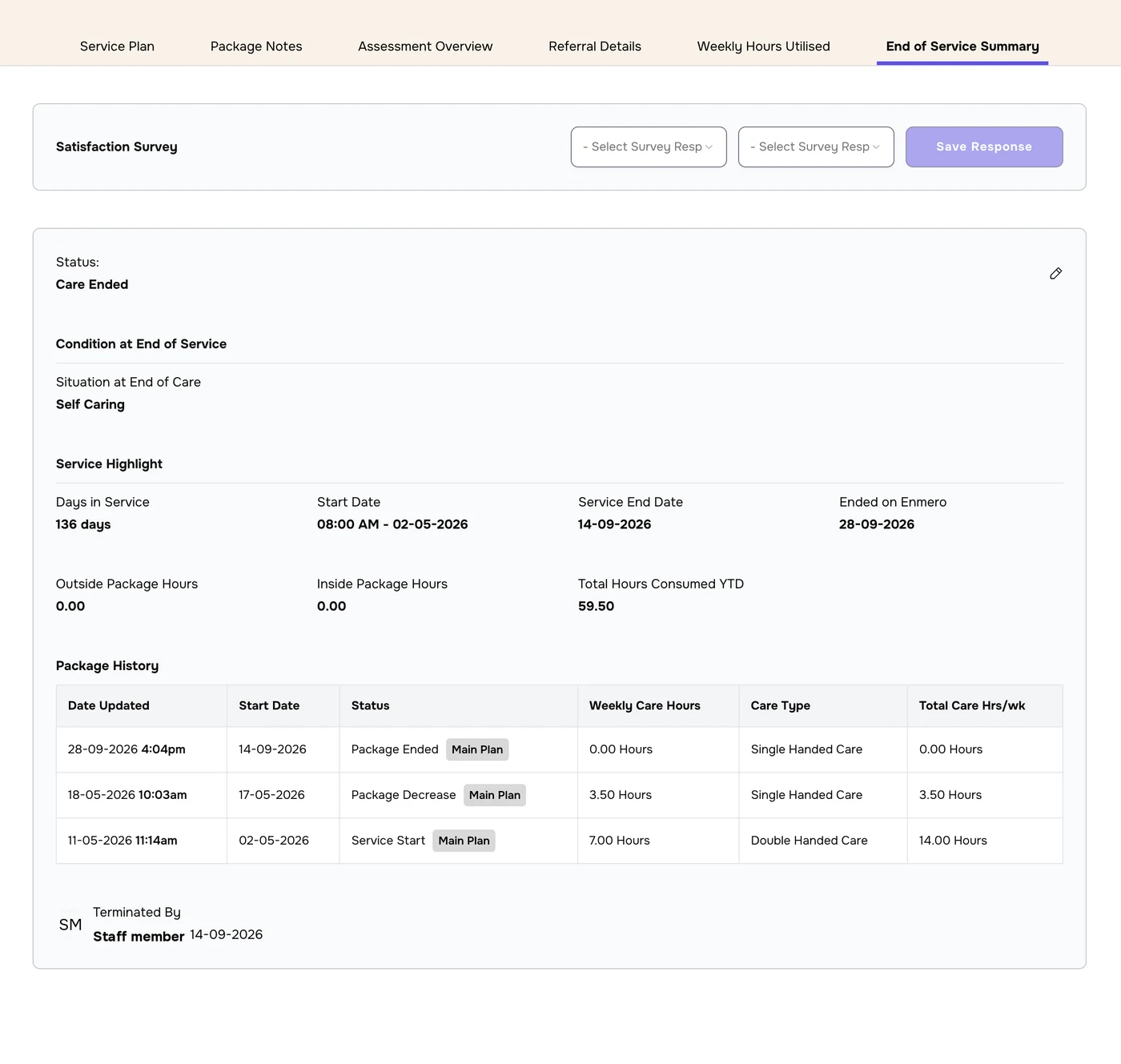Switch to the Service Plan tab
This screenshot has width=1121, height=1064.
click(x=117, y=46)
